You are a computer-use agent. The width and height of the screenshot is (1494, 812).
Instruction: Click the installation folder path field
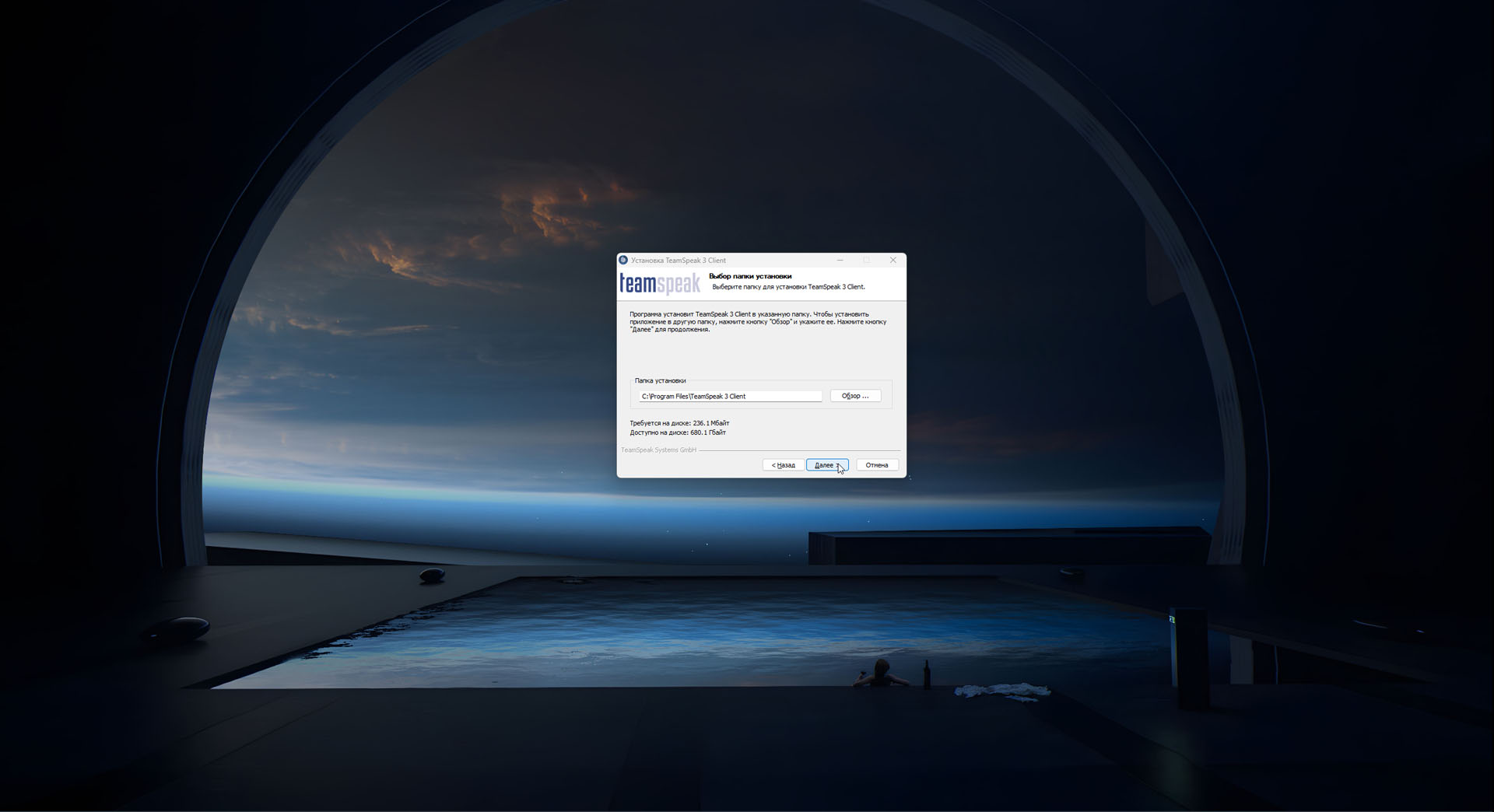[x=731, y=396]
